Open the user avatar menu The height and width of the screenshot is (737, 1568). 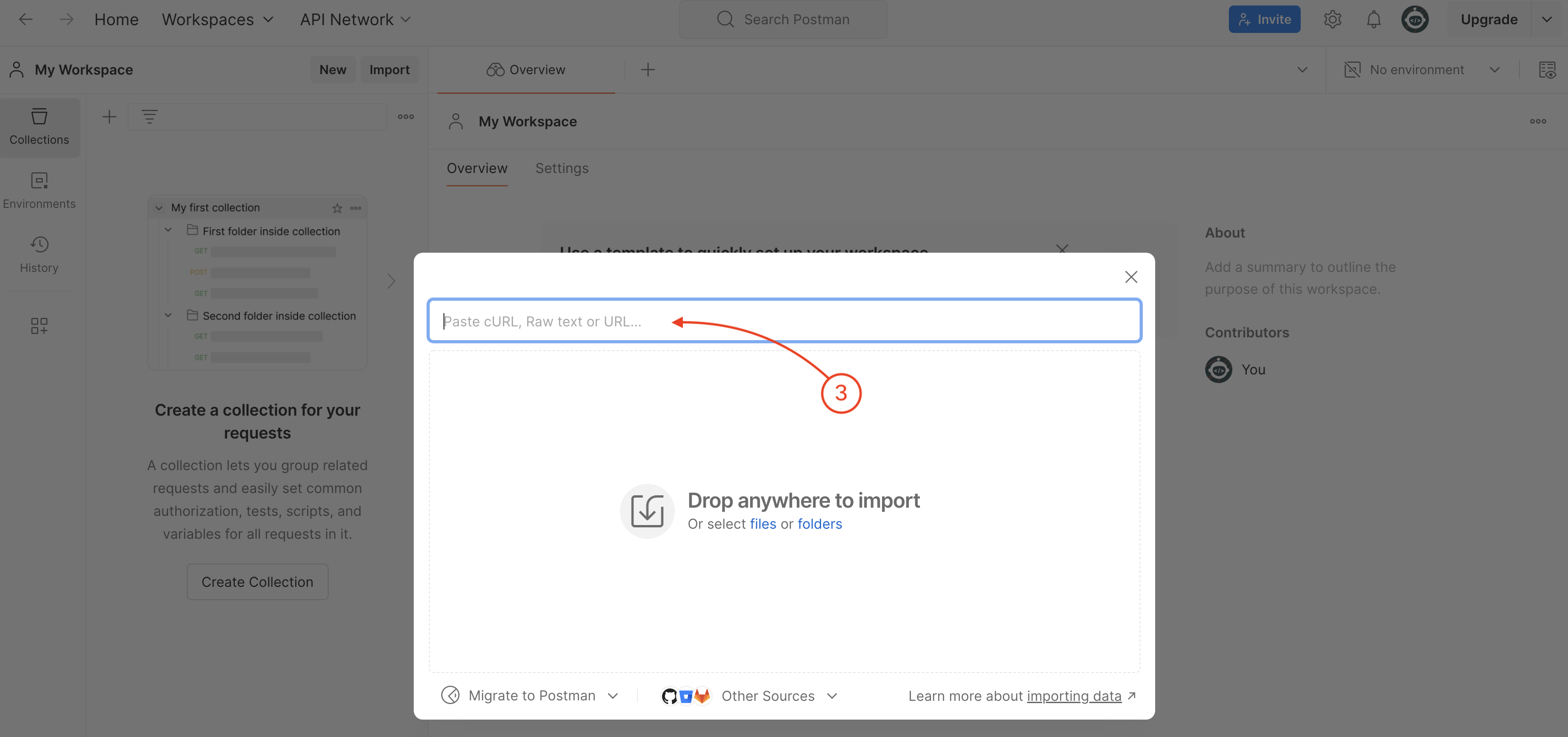coord(1415,20)
